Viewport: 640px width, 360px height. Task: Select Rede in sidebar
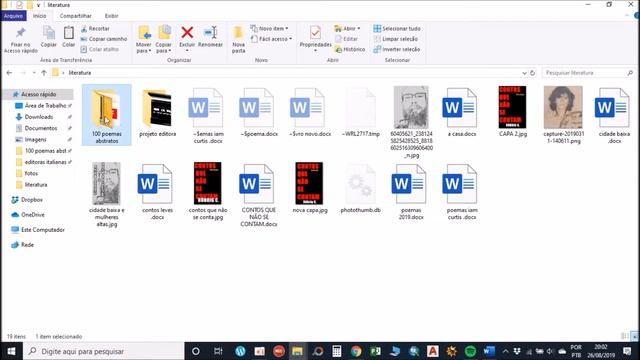[x=27, y=245]
